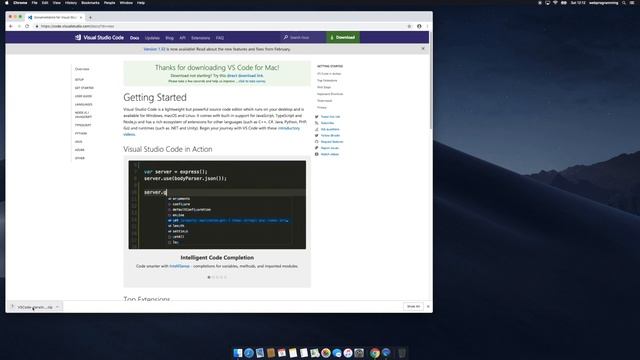Click the Subscribe RSS icon
Image resolution: width=640 pixels, height=360 pixels.
pyautogui.click(x=317, y=123)
